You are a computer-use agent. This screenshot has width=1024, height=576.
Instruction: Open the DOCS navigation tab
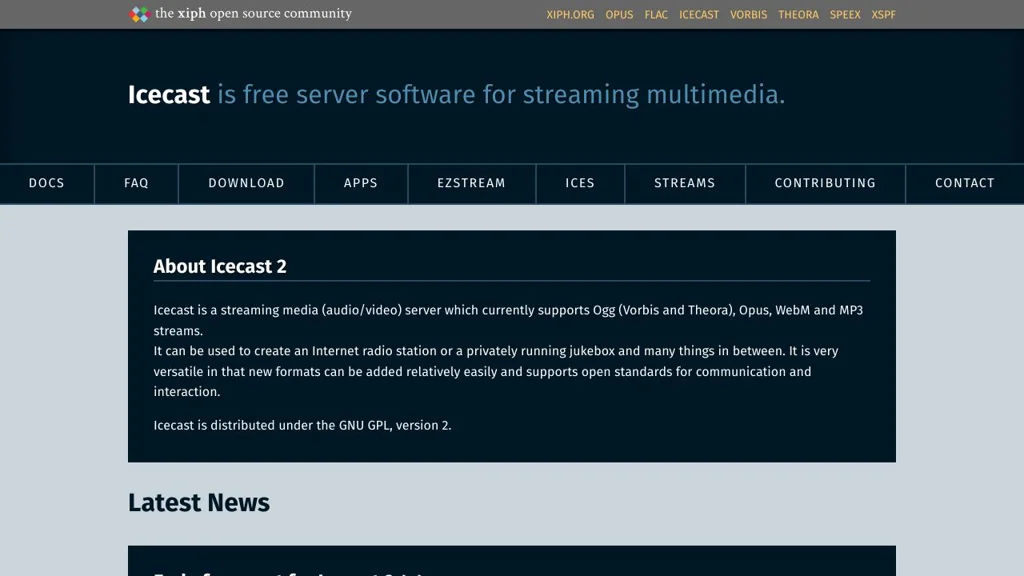47,183
